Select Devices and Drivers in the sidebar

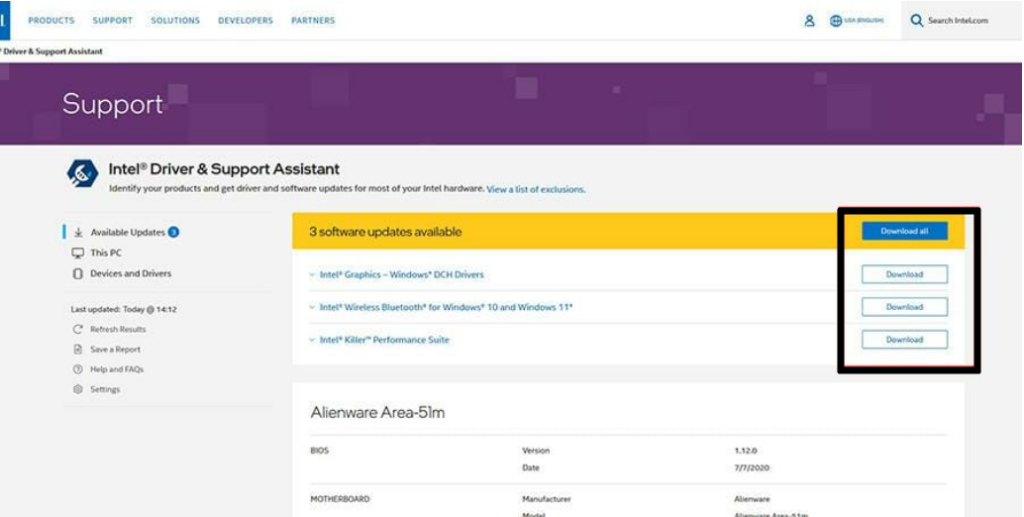(x=131, y=274)
